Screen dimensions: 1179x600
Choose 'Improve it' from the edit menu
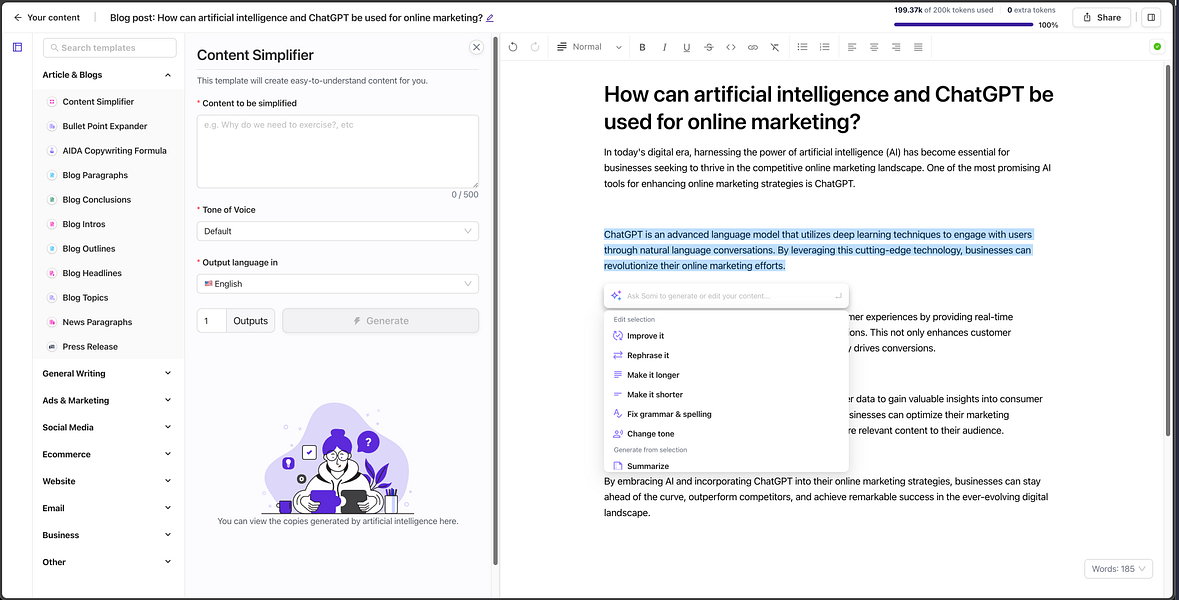point(645,336)
